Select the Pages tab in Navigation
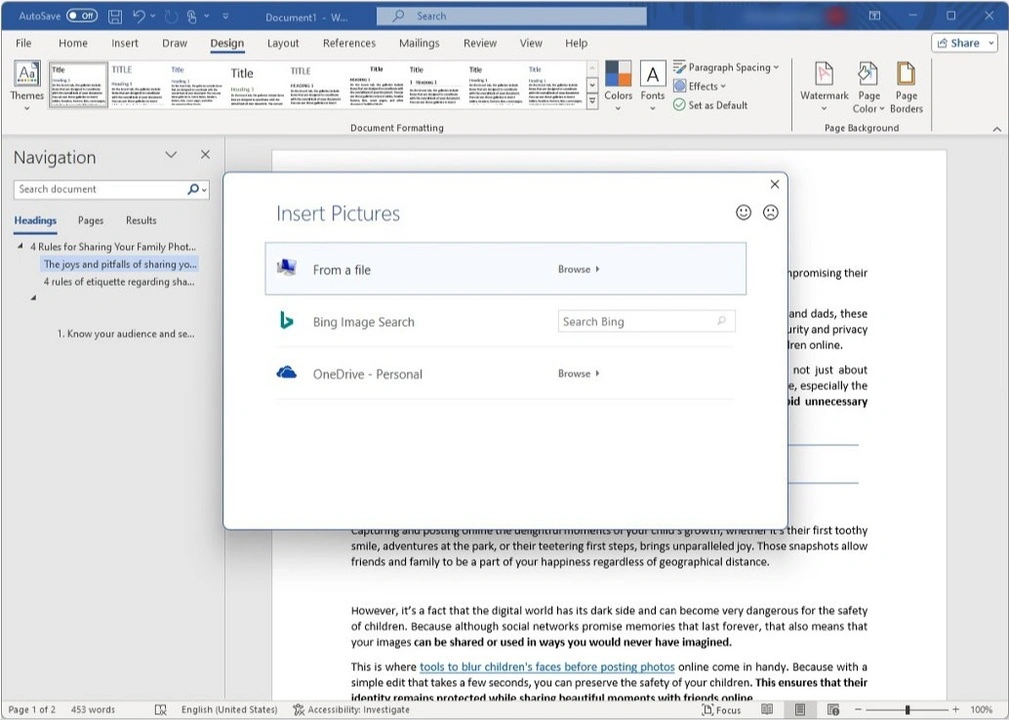This screenshot has width=1009, height=720. tap(91, 220)
